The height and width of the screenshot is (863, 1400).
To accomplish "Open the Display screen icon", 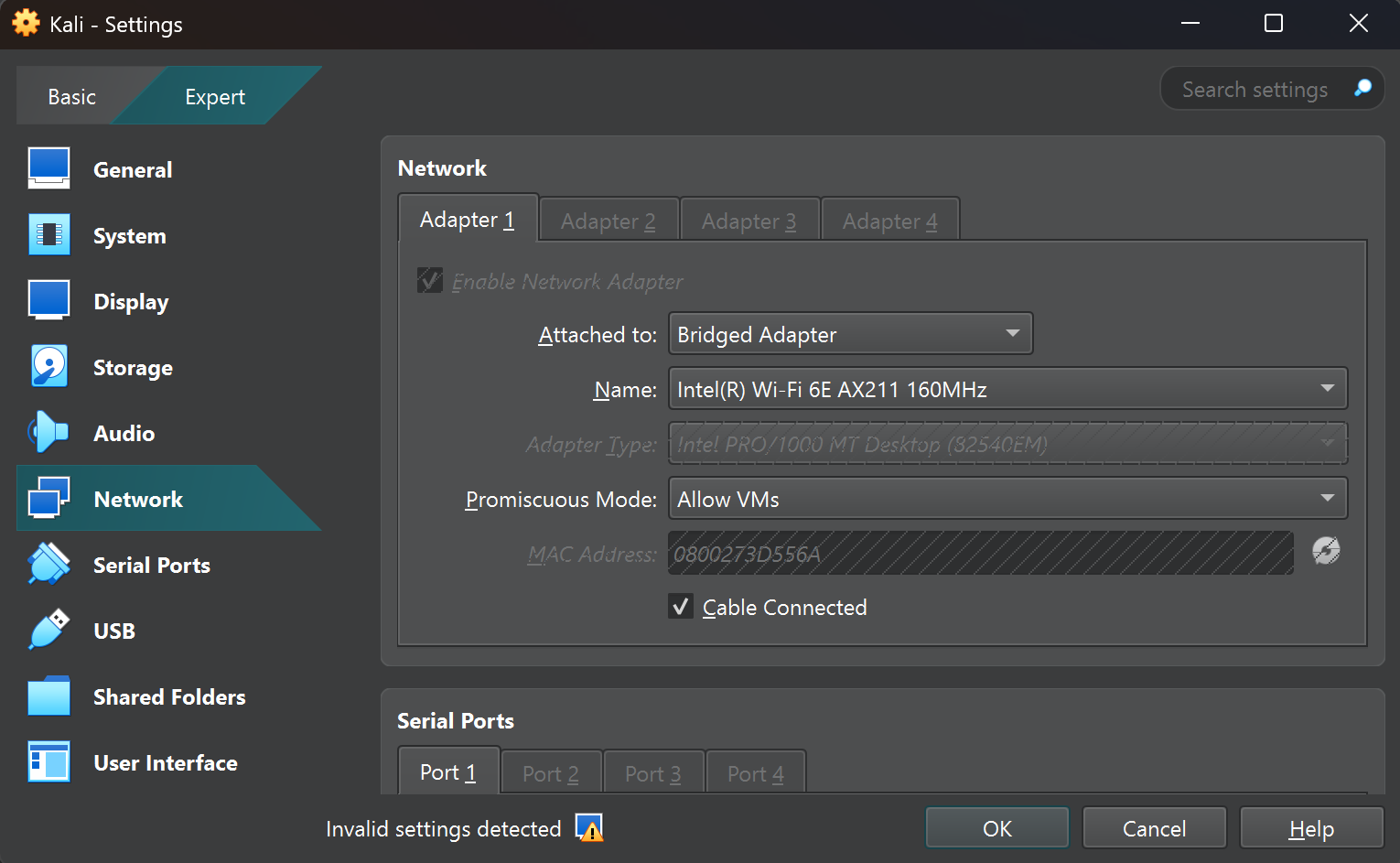I will click(48, 301).
